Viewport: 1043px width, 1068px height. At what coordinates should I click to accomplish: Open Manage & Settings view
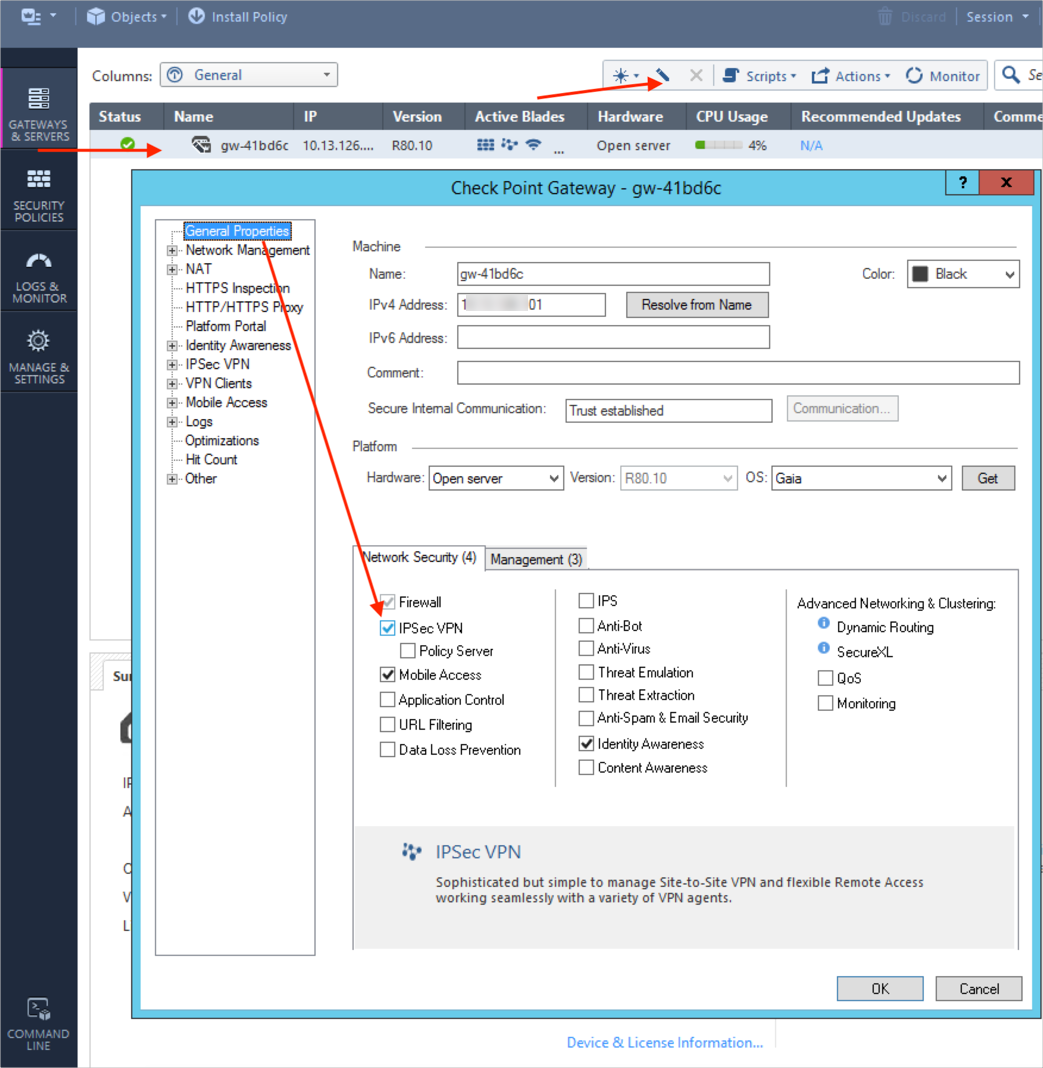38,356
